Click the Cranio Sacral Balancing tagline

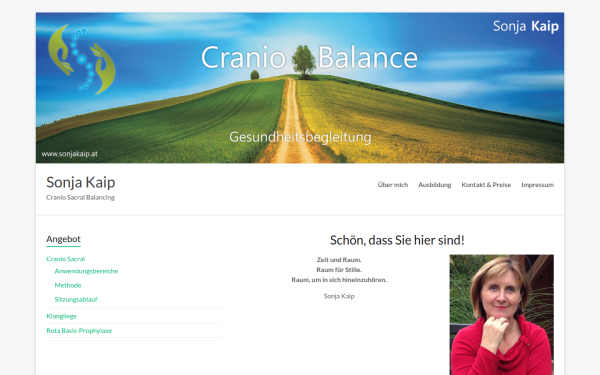tap(80, 197)
